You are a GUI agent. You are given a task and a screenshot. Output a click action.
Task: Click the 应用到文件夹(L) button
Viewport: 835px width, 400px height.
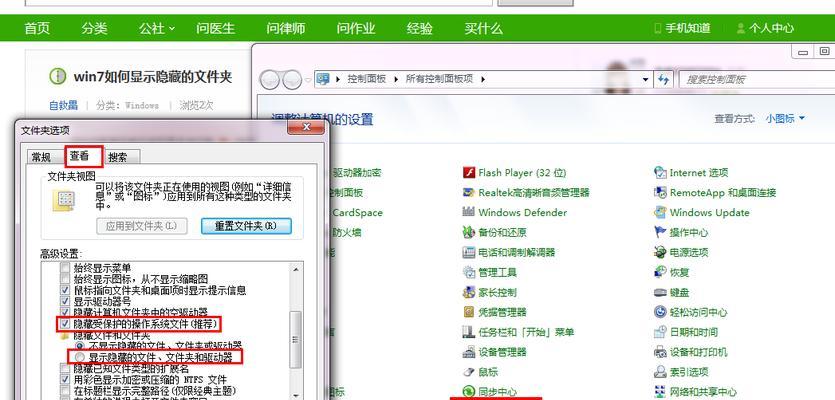142,226
